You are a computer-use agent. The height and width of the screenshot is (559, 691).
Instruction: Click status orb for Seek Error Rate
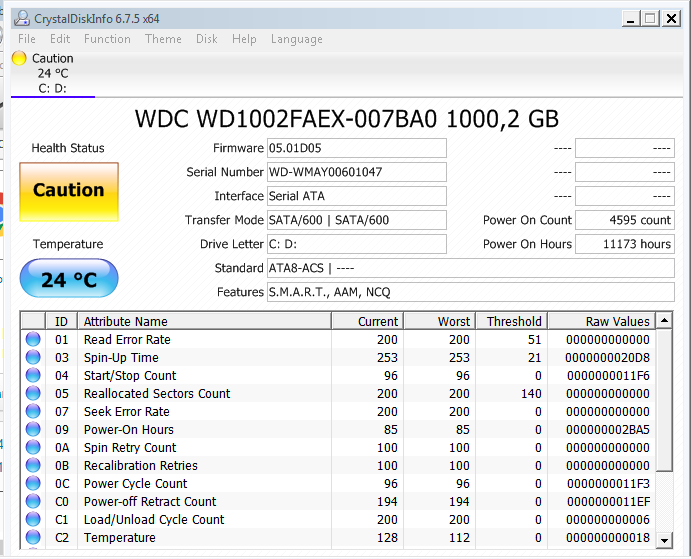33,411
